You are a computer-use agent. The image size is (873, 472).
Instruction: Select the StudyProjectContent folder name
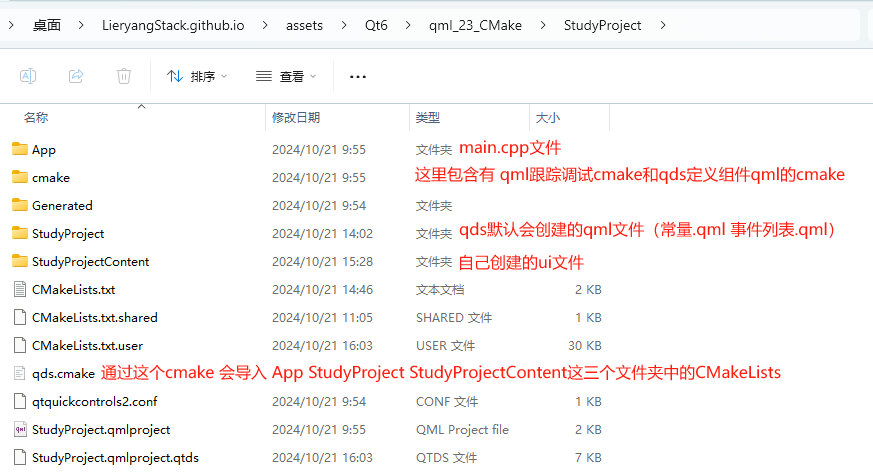(x=91, y=262)
